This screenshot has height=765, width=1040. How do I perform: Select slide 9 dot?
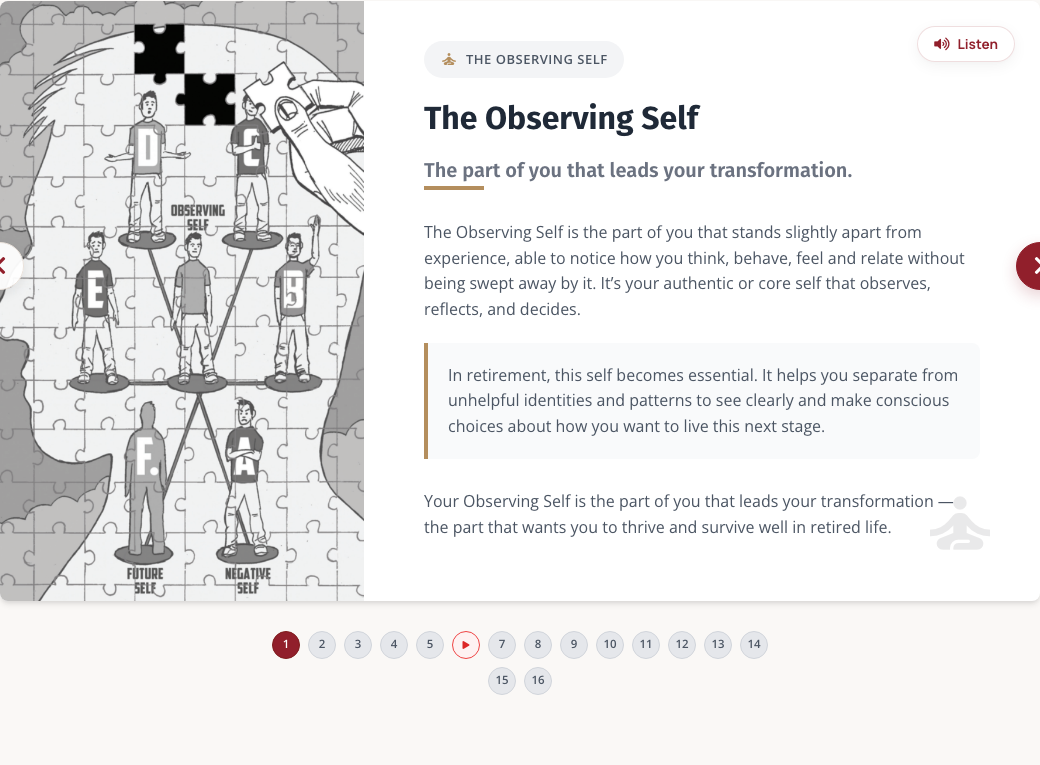574,644
